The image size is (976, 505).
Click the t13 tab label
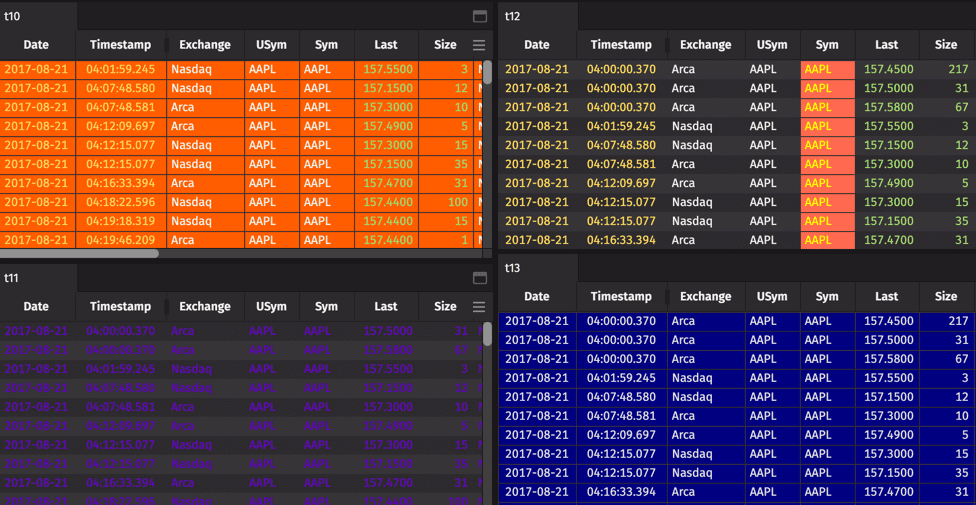tap(513, 268)
